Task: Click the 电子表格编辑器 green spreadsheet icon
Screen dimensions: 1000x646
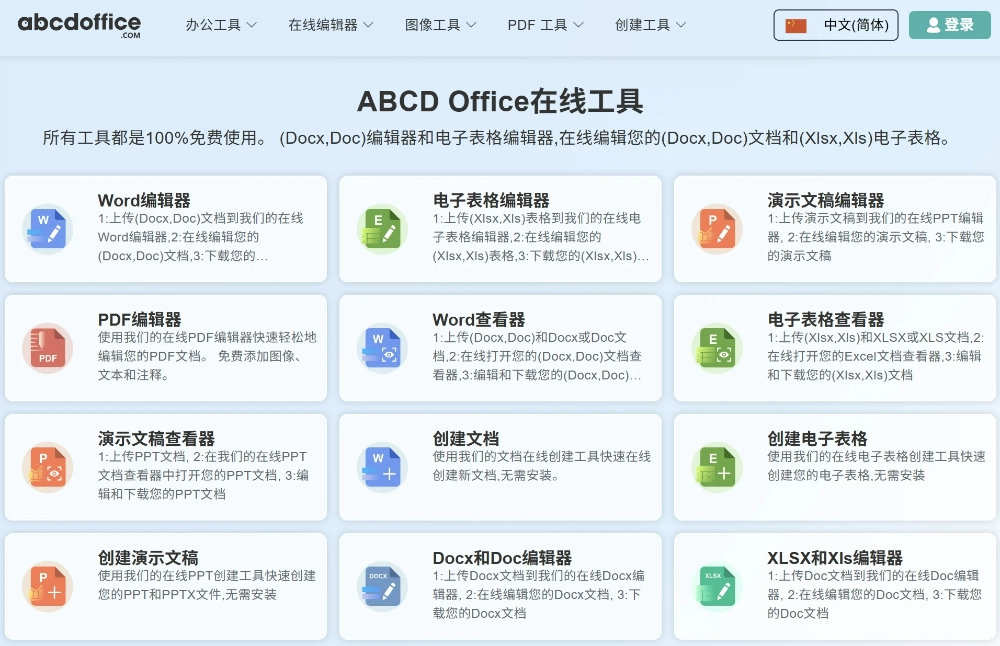Action: click(x=380, y=229)
